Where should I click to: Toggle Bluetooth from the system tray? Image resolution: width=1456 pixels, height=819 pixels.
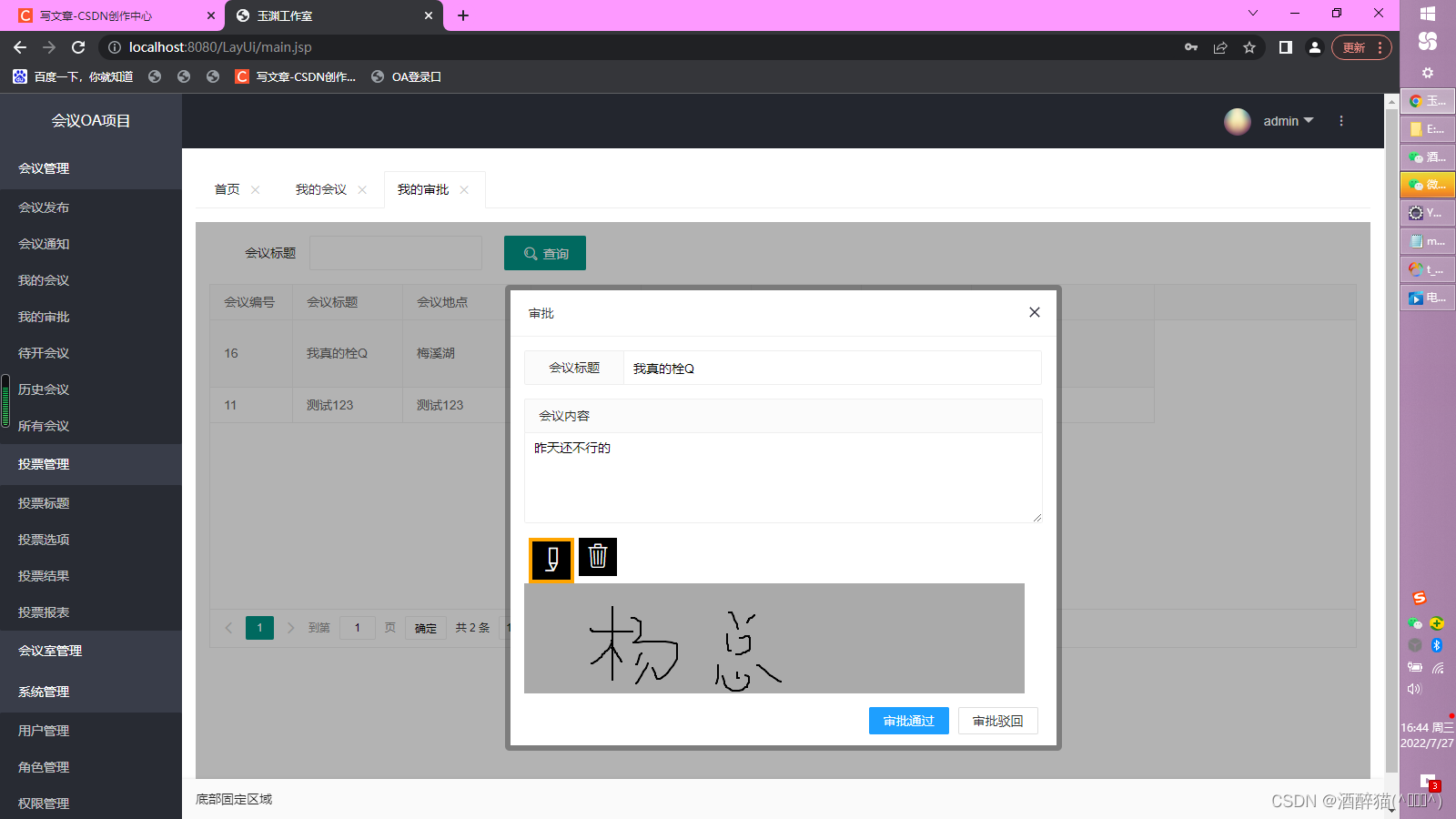pos(1437,645)
